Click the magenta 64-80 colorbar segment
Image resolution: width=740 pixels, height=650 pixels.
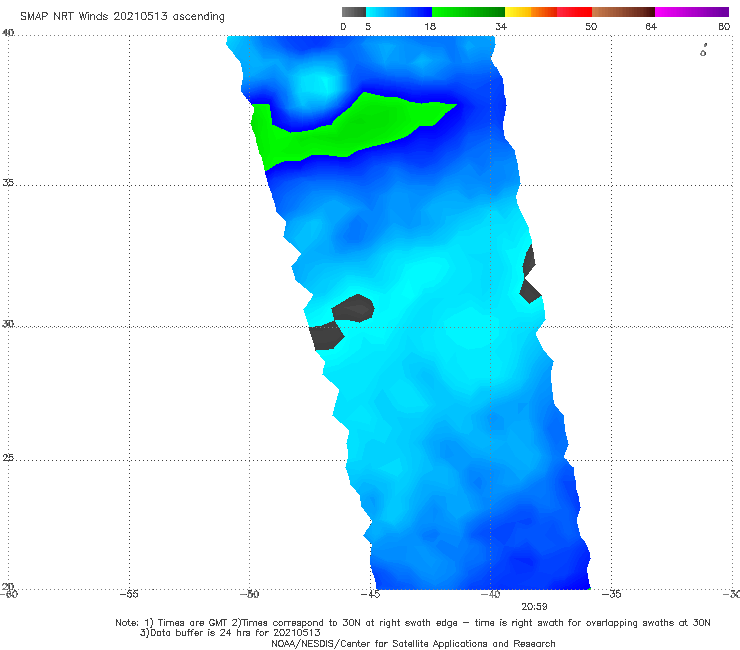[692, 12]
